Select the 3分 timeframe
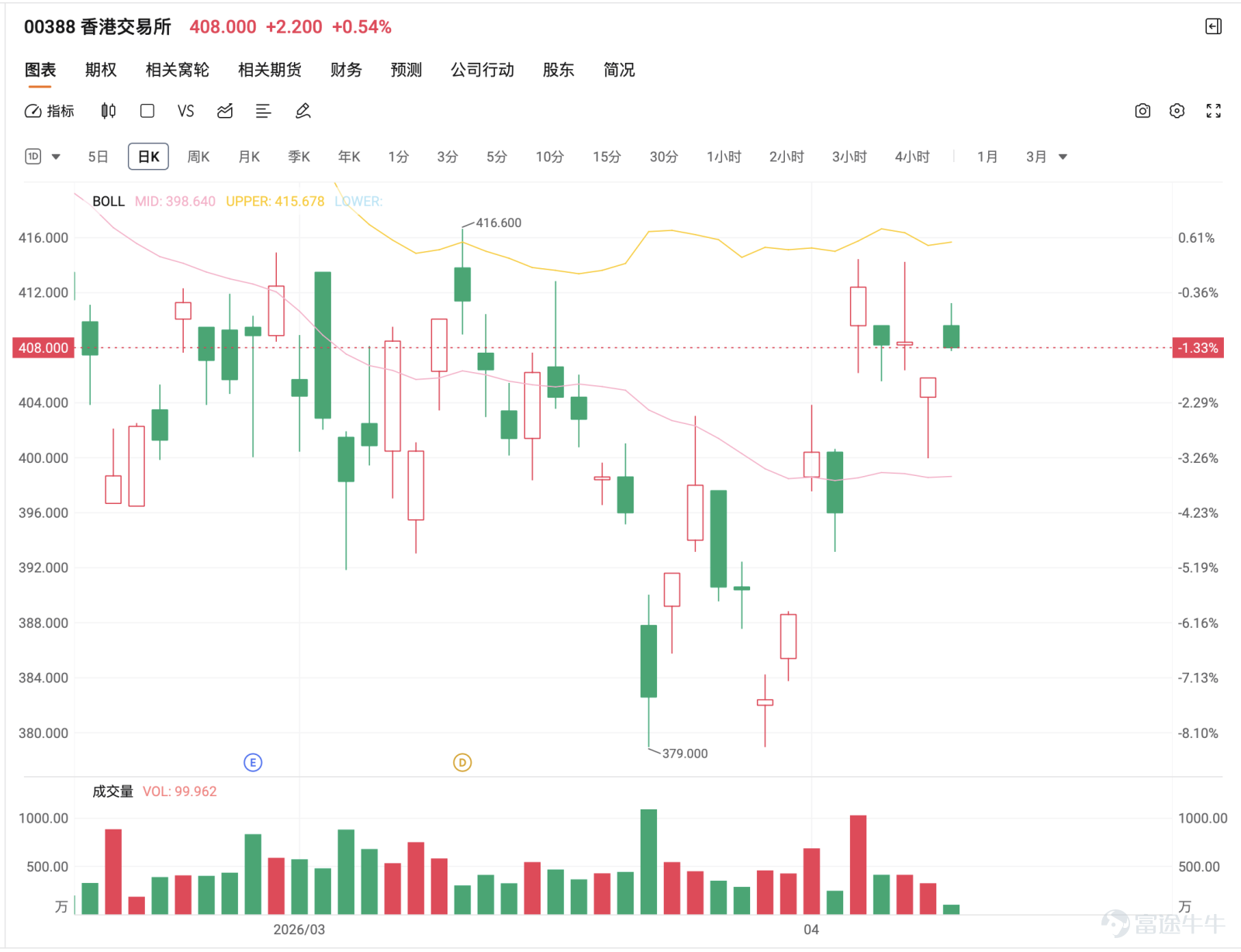1241x952 pixels. (x=448, y=157)
